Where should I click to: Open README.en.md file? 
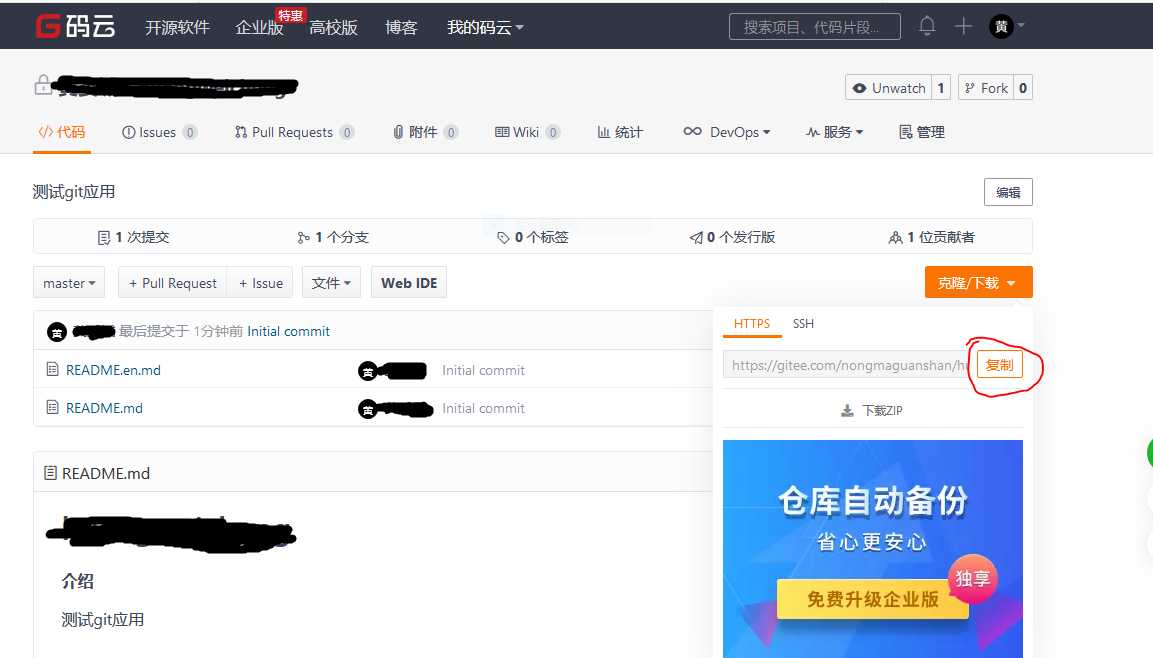[x=113, y=371]
